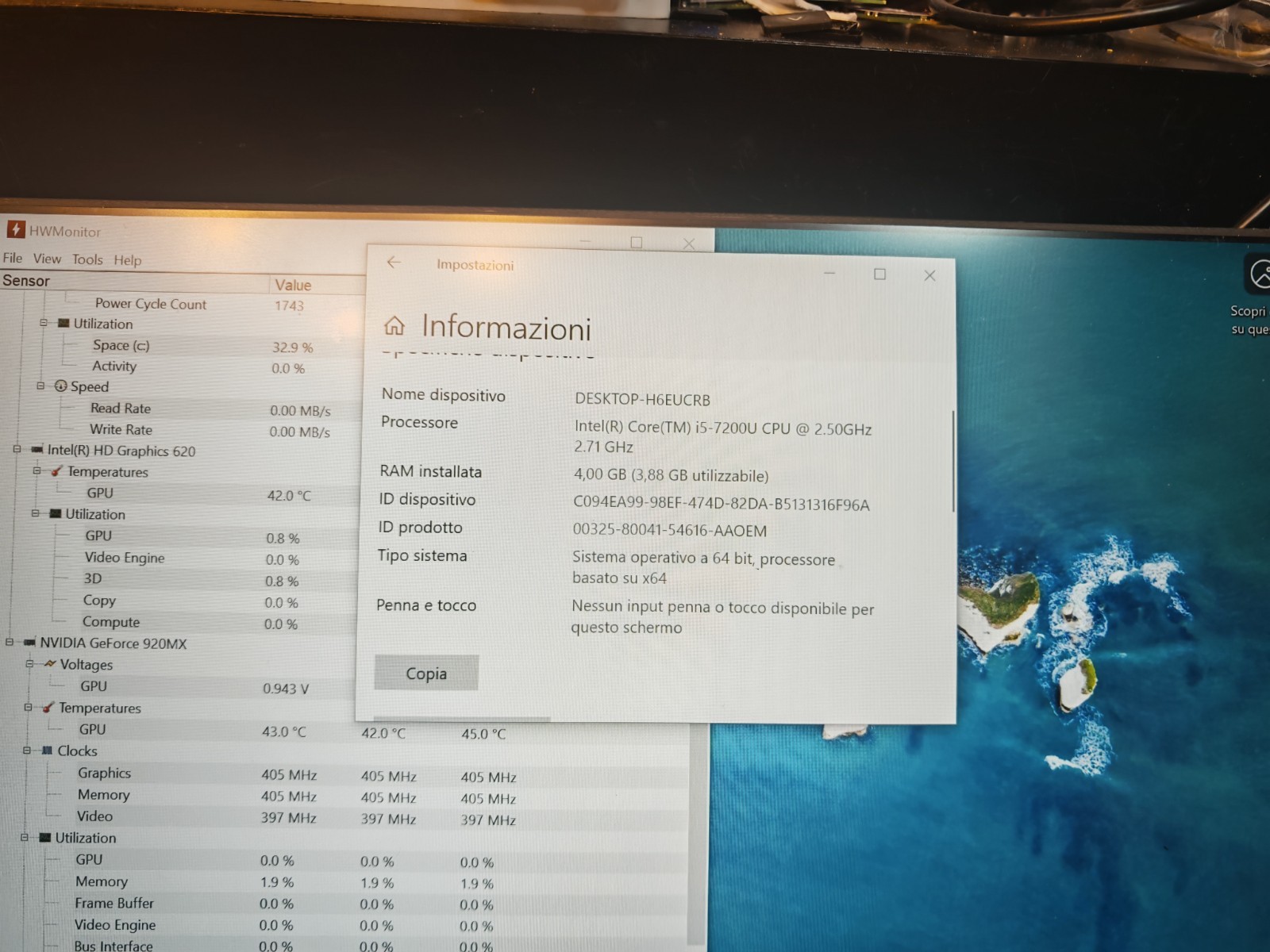Click the 32.9 % space value
Image resolution: width=1270 pixels, height=952 pixels.
pyautogui.click(x=293, y=347)
